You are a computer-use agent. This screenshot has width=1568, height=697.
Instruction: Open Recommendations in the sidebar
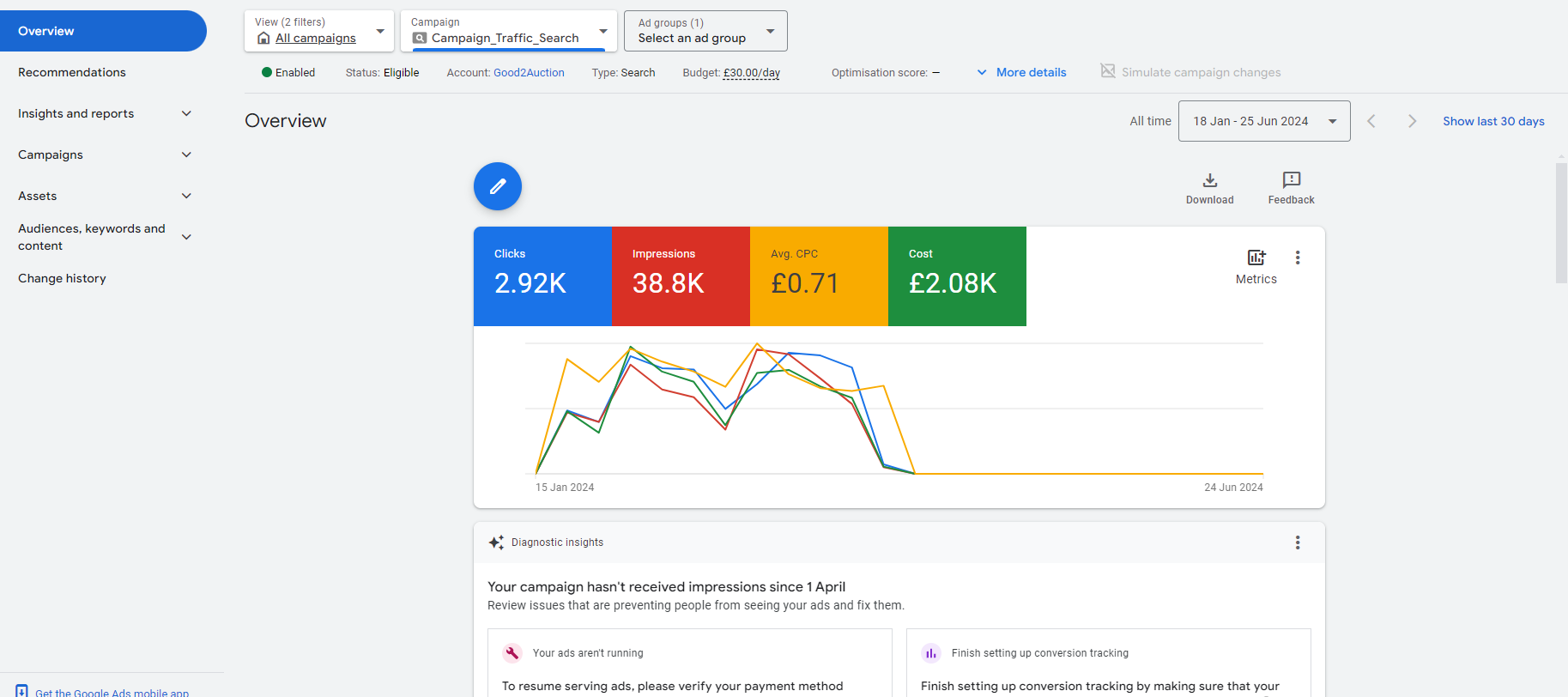pyautogui.click(x=72, y=72)
